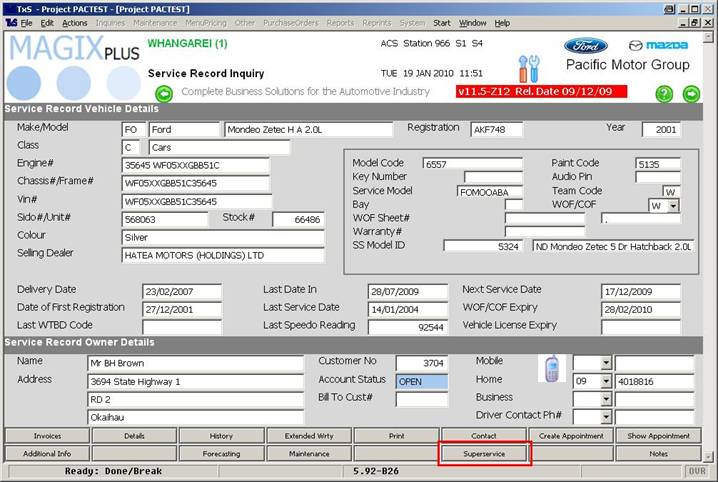The width and height of the screenshot is (718, 482).
Task: Click the mobile phone icon
Action: click(550, 368)
